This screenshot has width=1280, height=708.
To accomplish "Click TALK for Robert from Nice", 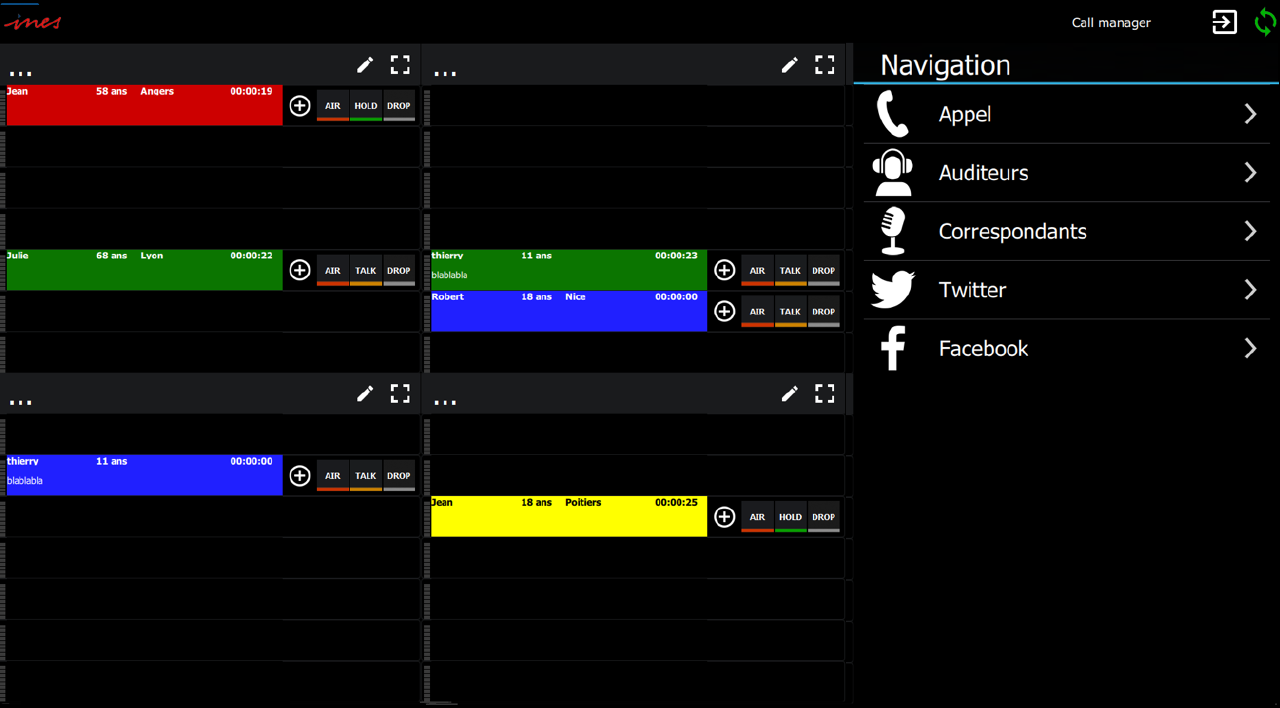I will [790, 311].
